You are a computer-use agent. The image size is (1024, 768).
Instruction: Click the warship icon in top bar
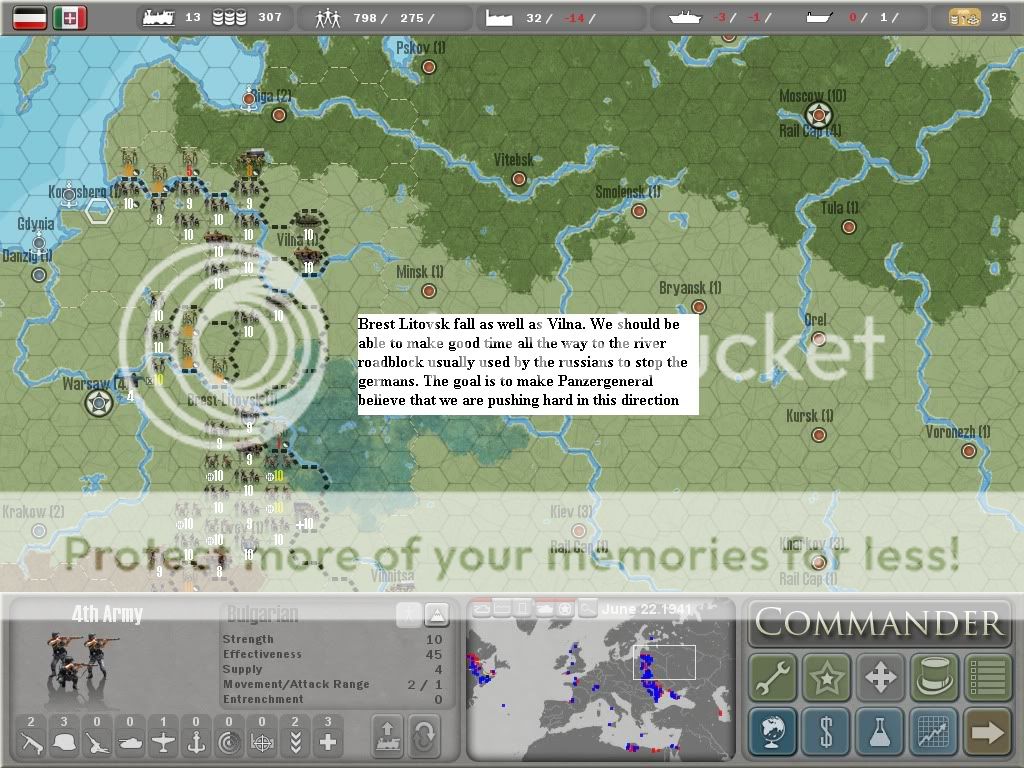point(685,18)
